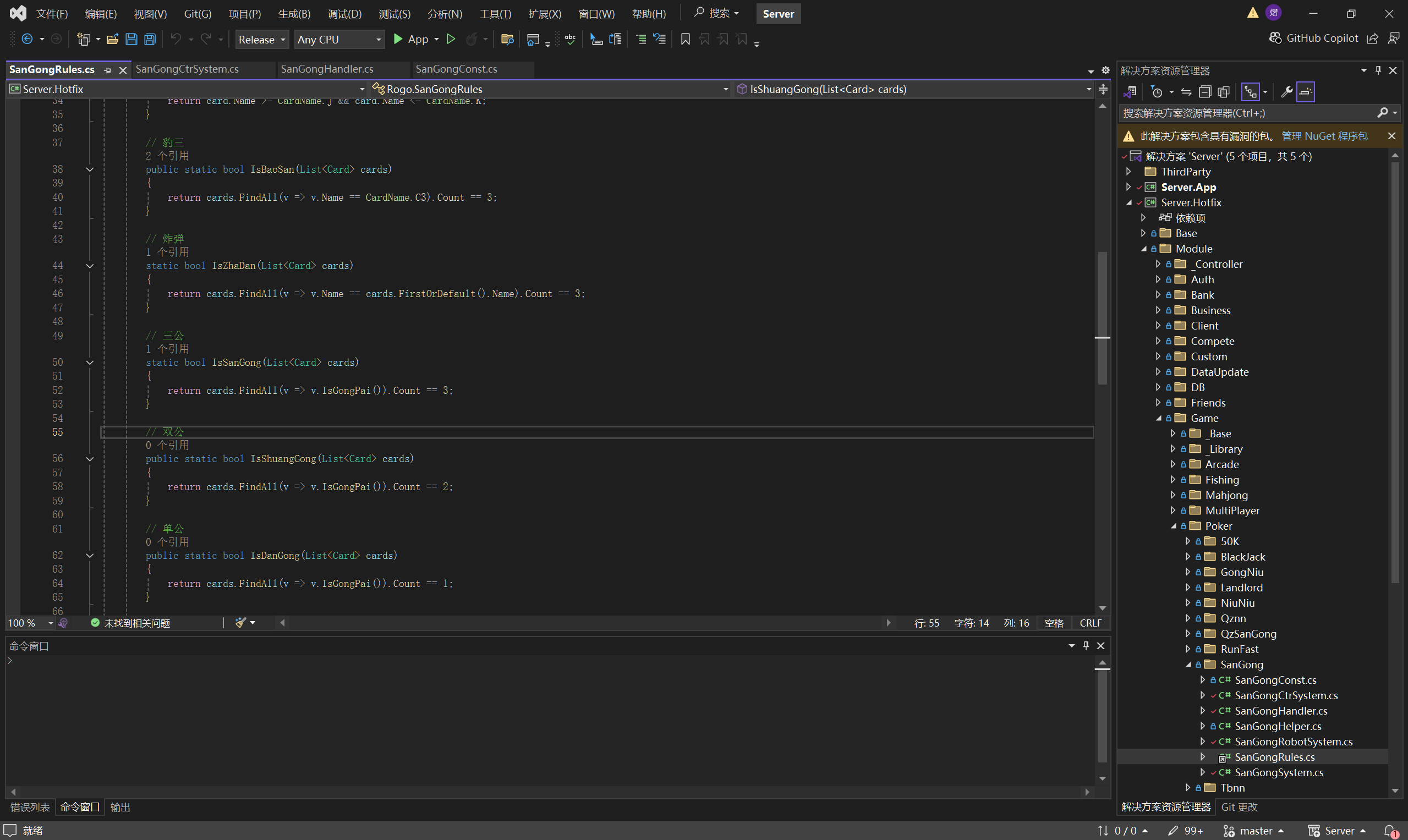Screen dimensions: 1408x840
Task: Open GitHub Copilot in title bar
Action: coord(1313,38)
